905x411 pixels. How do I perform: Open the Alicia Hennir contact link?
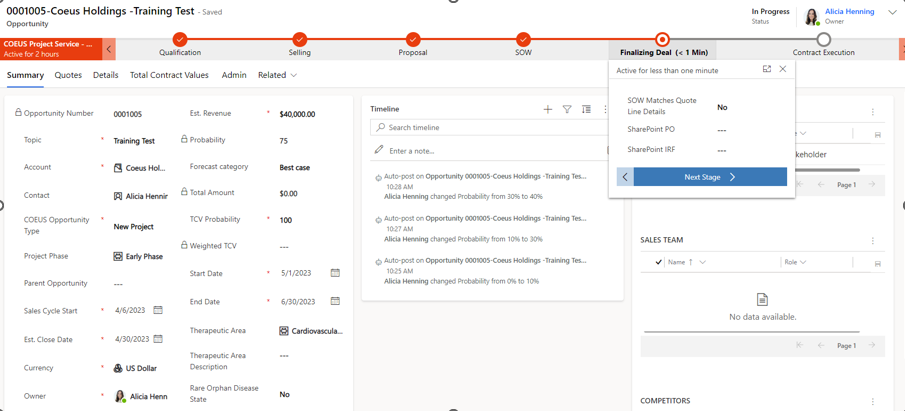147,196
